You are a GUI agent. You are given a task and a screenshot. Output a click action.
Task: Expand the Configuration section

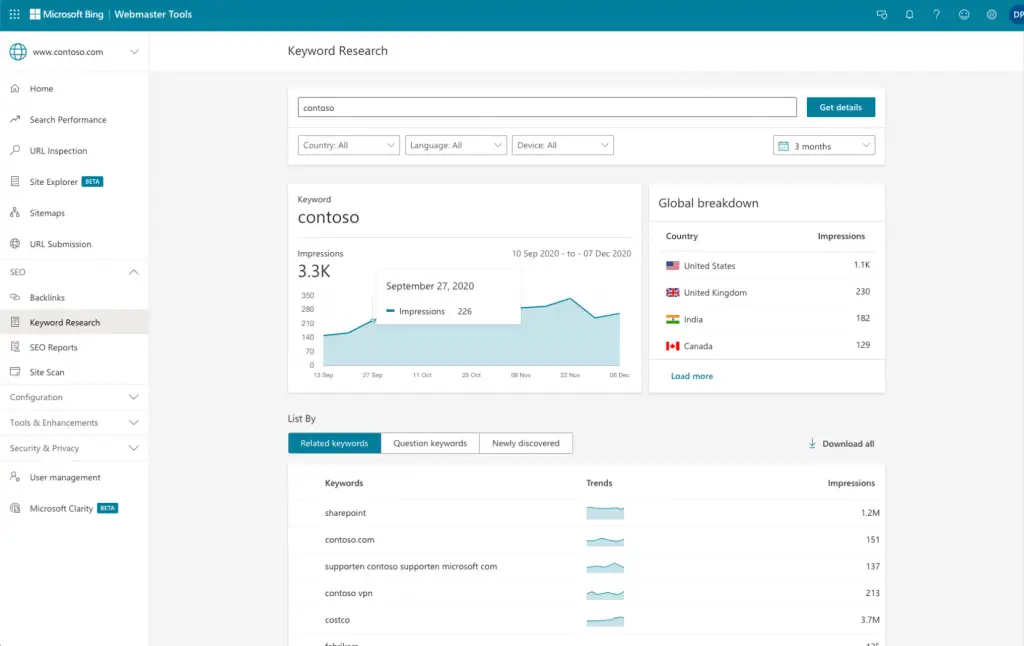tap(74, 397)
